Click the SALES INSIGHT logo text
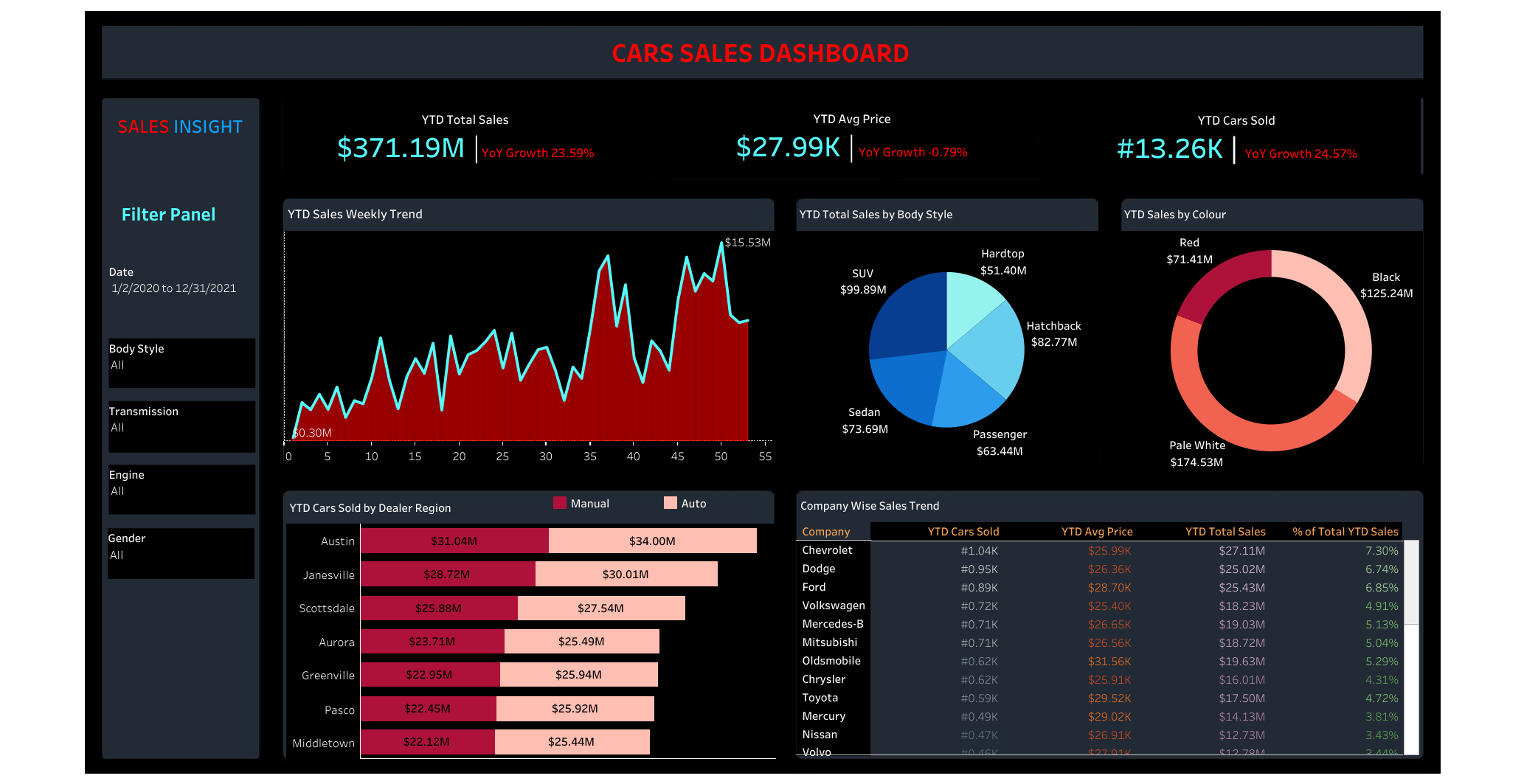 pos(180,126)
